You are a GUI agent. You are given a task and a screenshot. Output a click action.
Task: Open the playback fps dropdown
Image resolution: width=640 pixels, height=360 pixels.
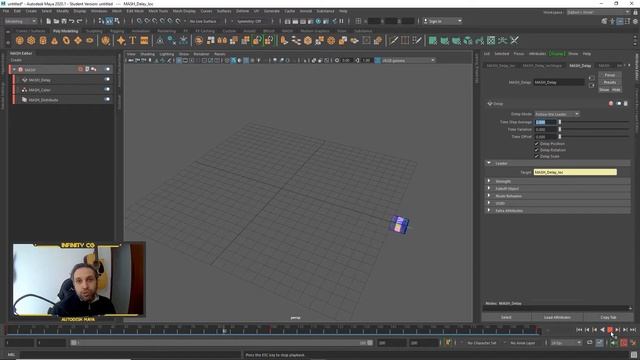[566, 343]
